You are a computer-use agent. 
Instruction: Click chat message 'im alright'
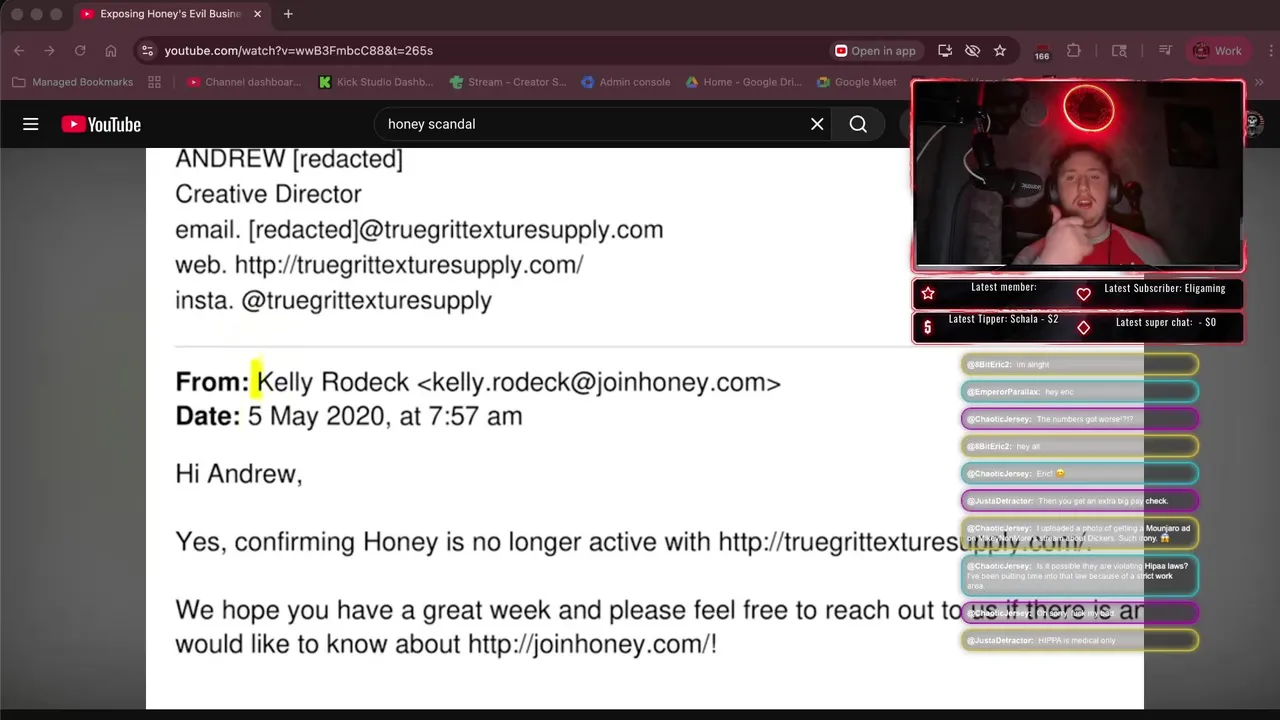click(1079, 365)
